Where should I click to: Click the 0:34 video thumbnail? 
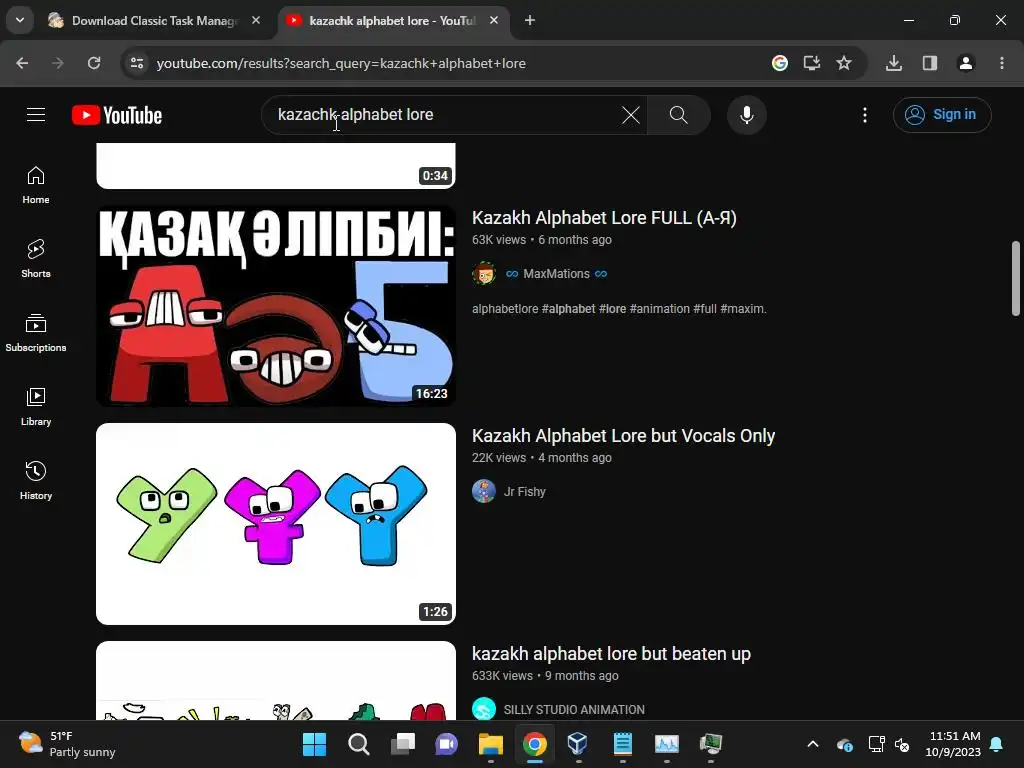click(276, 166)
